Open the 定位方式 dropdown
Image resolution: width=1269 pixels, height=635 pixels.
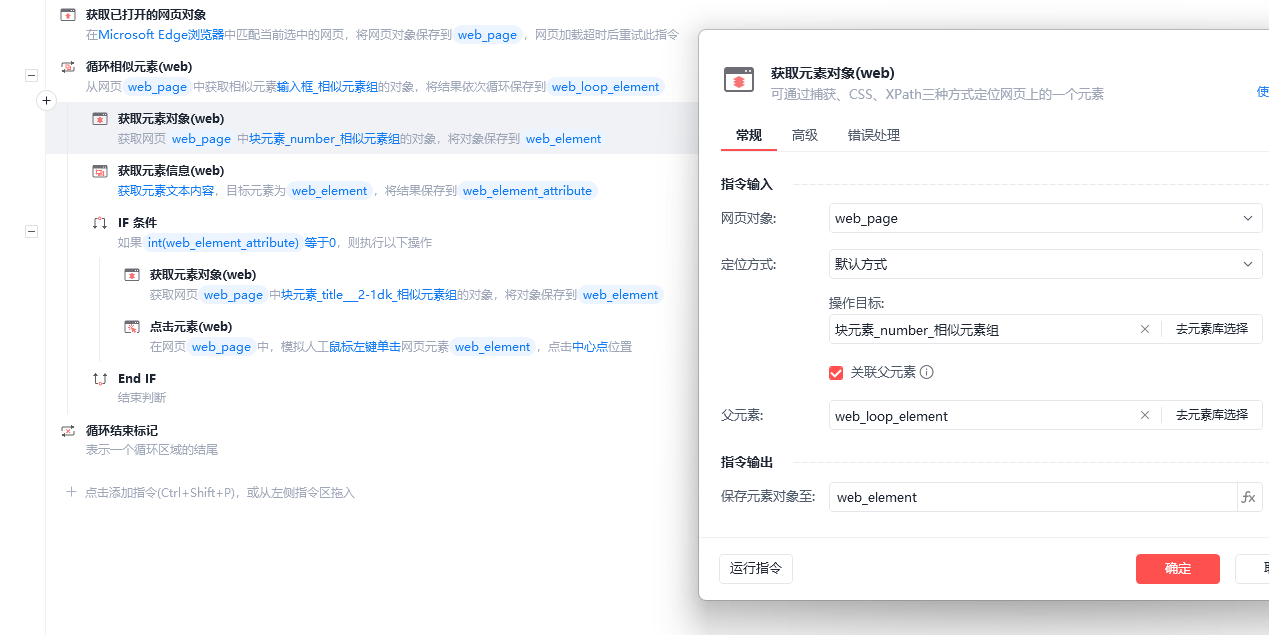click(x=1045, y=264)
